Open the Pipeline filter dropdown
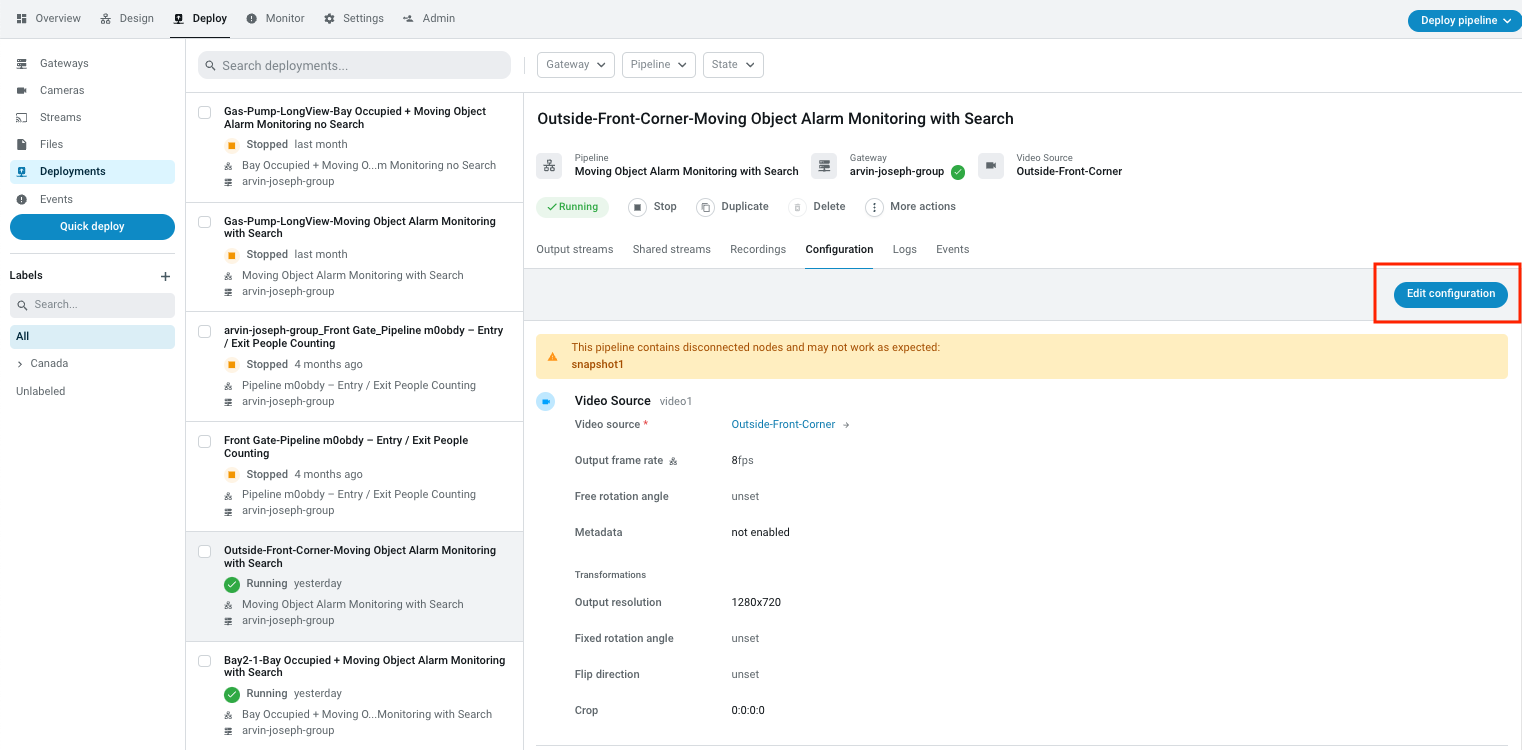The image size is (1522, 750). [x=658, y=64]
